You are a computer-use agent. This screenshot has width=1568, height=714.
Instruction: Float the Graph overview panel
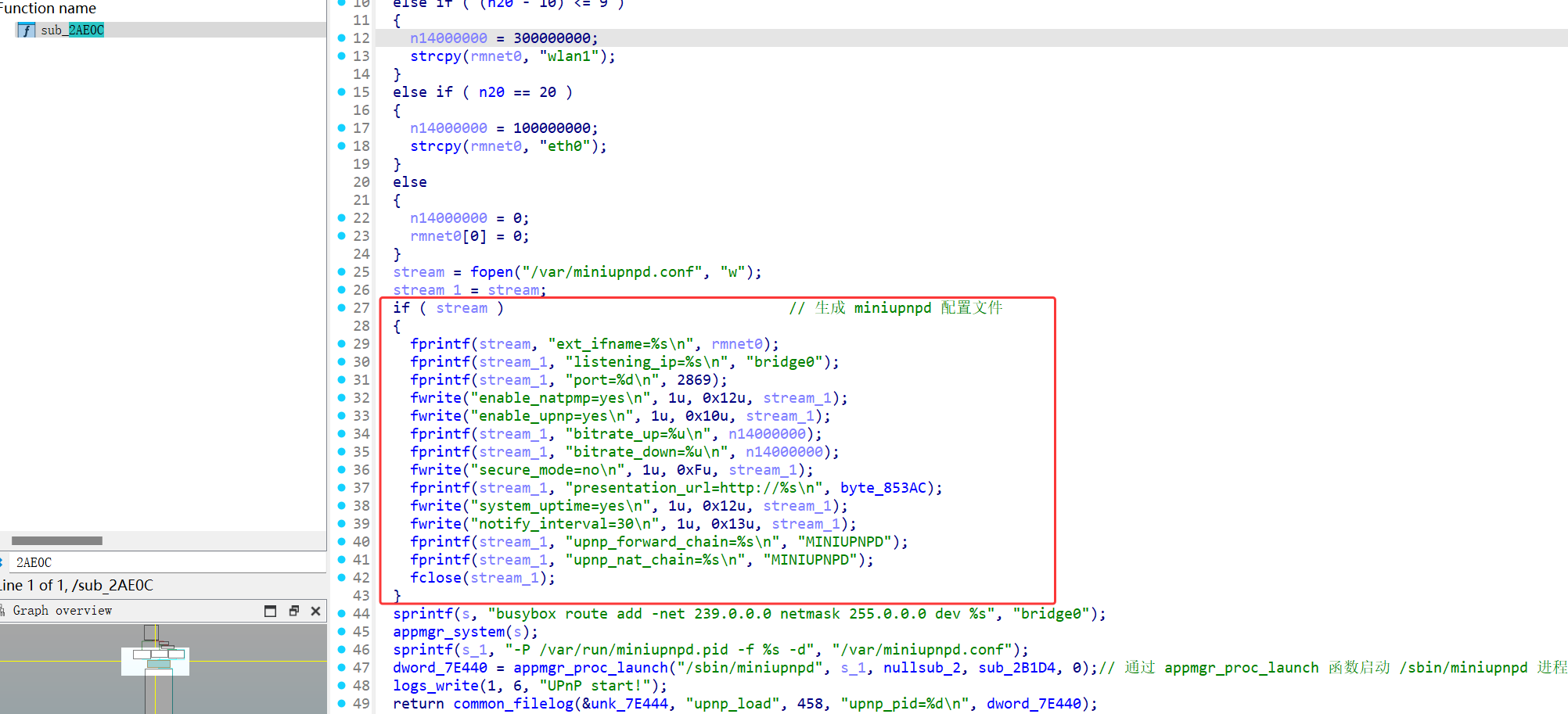pyautogui.click(x=293, y=611)
